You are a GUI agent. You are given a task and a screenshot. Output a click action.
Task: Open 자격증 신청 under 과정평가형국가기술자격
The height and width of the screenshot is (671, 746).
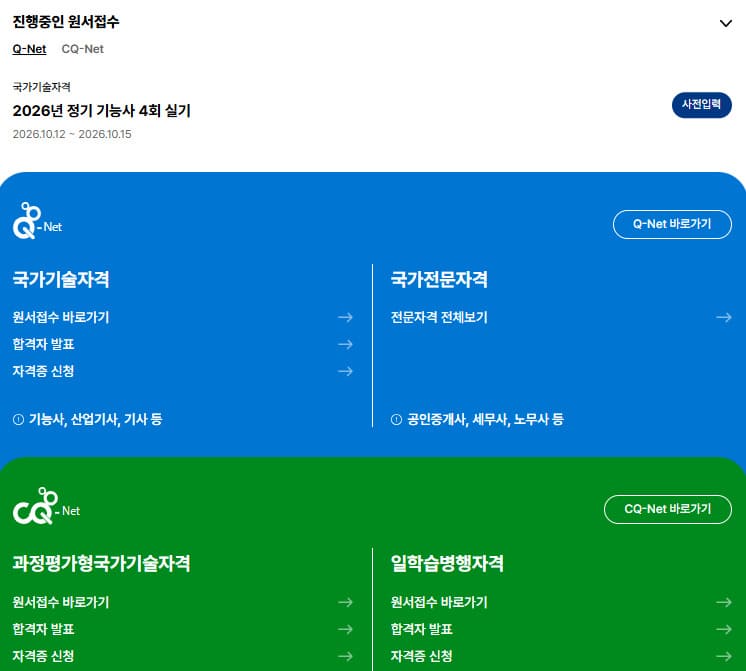click(x=43, y=656)
